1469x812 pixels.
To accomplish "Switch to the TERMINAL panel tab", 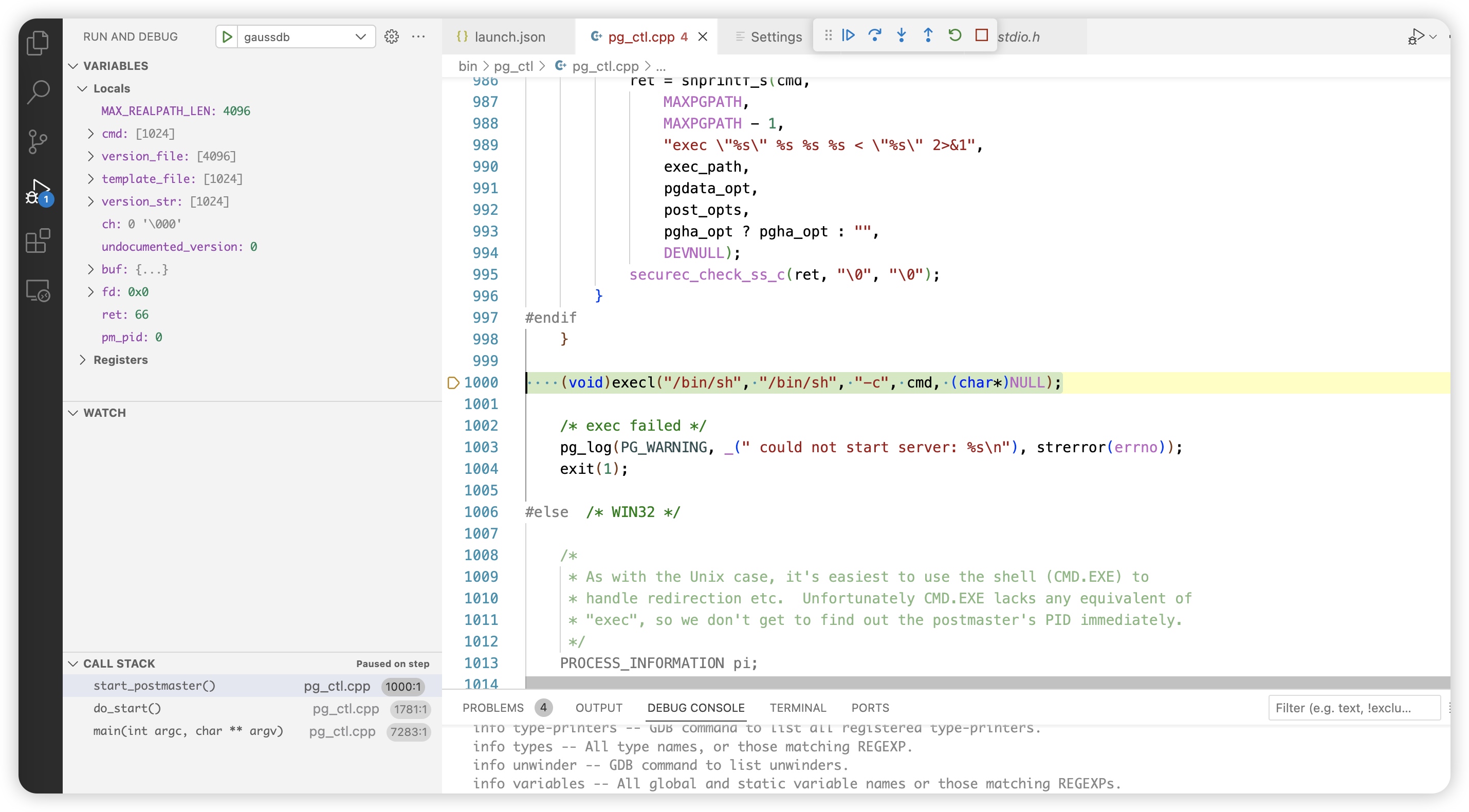I will coord(797,708).
